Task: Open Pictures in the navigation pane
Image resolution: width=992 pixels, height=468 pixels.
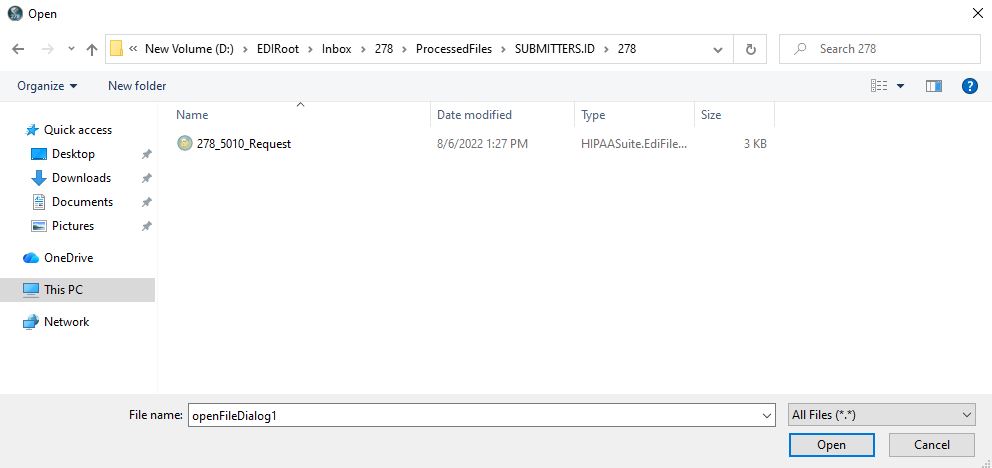Action: (x=73, y=226)
